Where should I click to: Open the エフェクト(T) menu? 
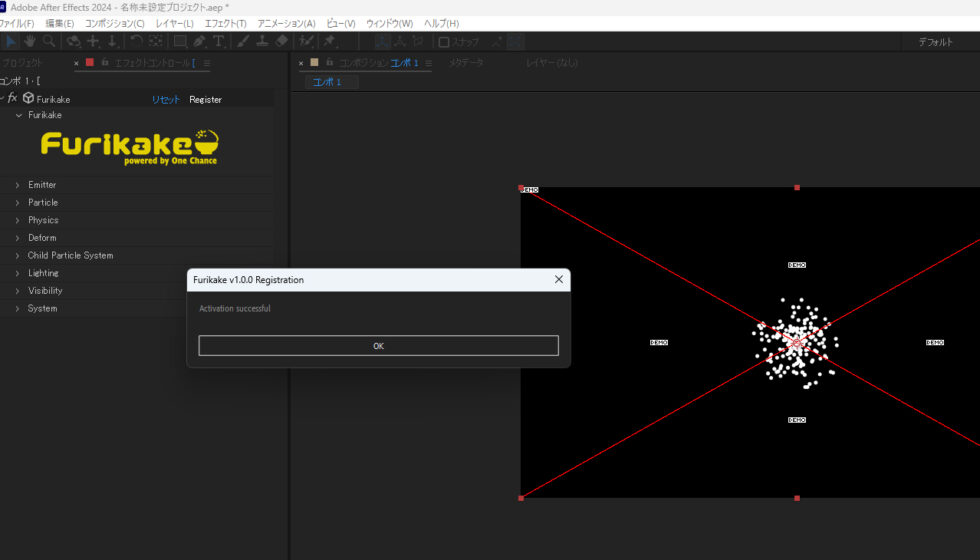coord(225,23)
